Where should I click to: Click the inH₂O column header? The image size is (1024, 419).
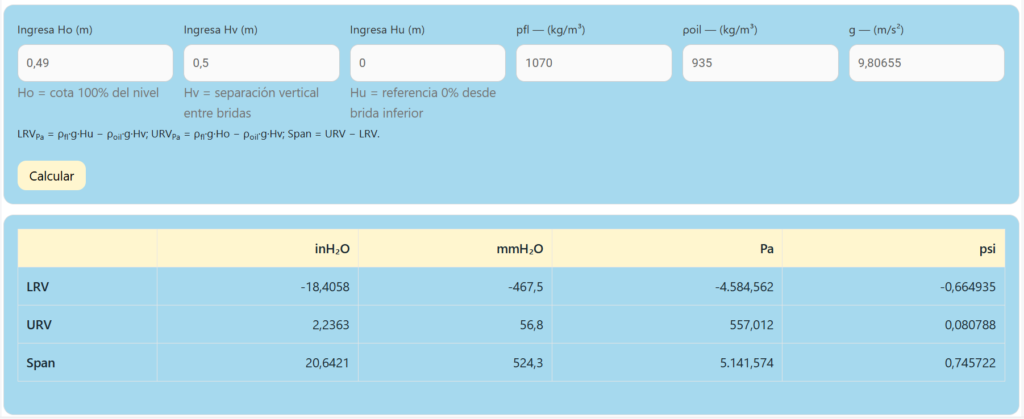click(331, 249)
